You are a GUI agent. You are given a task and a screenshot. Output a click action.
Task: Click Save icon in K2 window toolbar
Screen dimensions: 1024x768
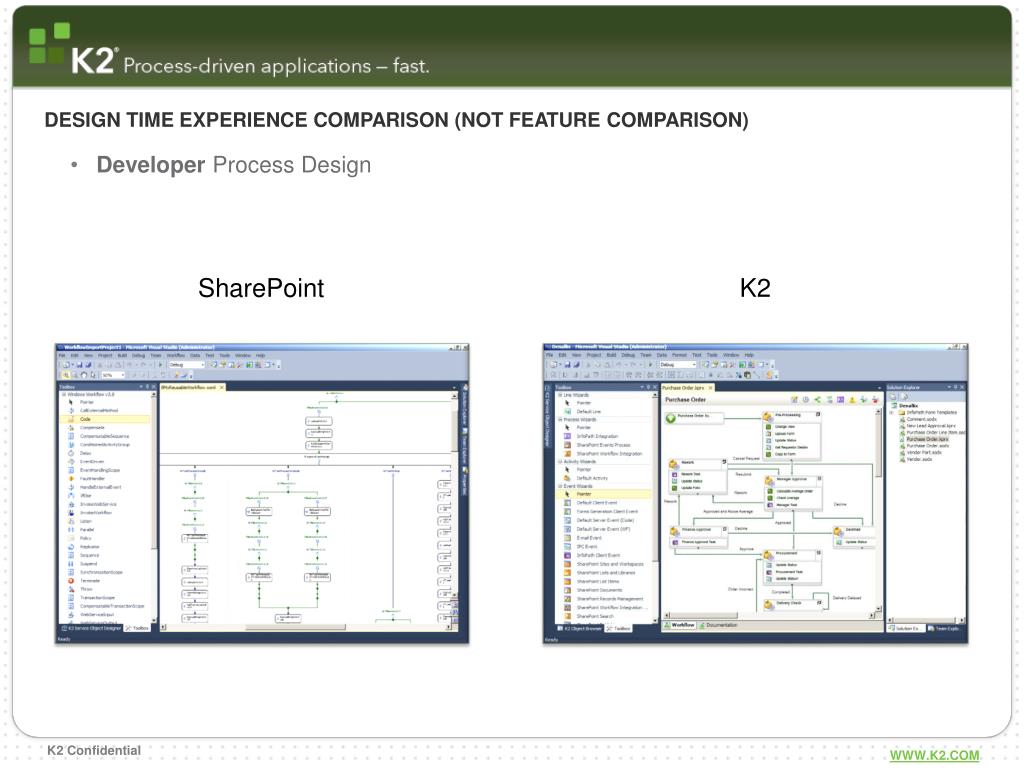tap(567, 364)
